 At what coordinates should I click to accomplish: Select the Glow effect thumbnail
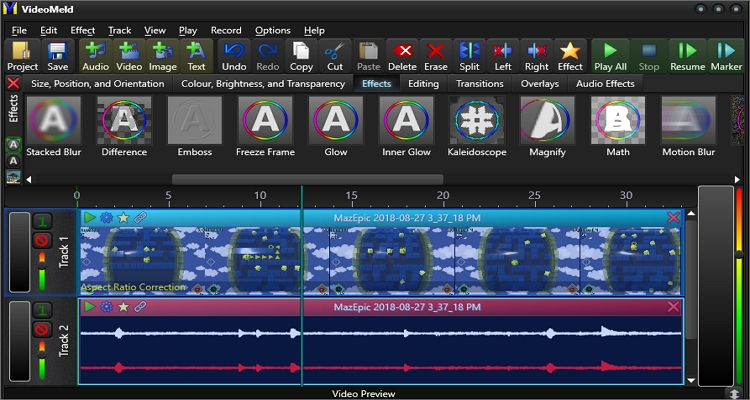point(336,121)
